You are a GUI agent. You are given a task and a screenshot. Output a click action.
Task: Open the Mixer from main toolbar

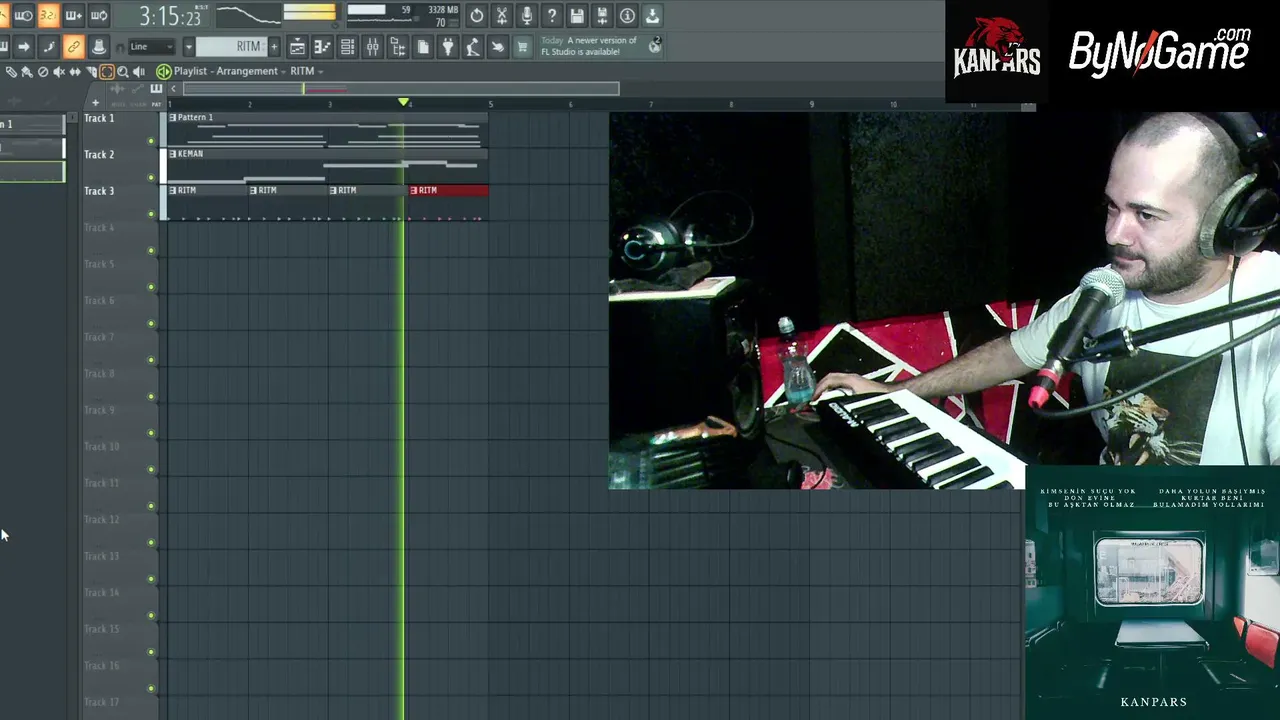372,47
